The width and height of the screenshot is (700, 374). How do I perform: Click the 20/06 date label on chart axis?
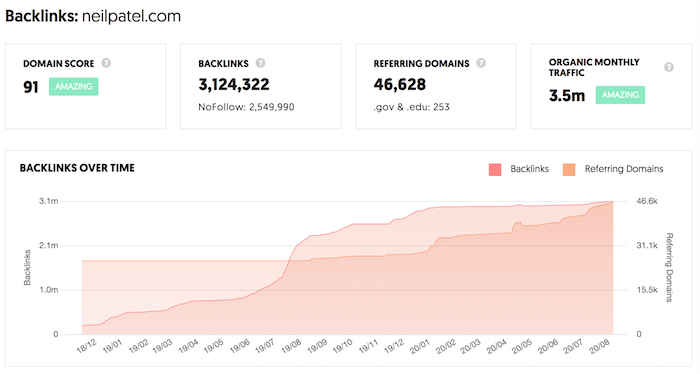[547, 346]
